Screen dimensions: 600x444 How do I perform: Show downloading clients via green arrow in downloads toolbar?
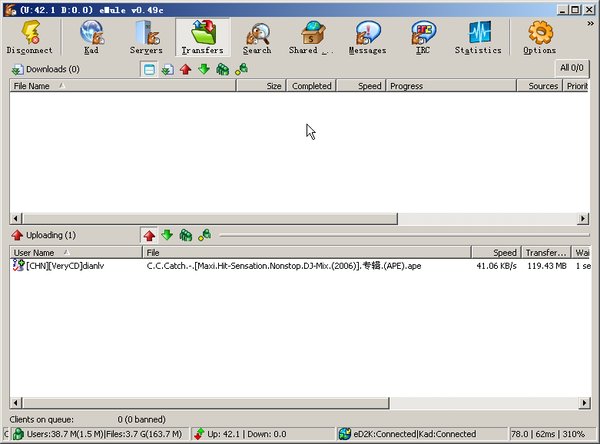(x=204, y=69)
